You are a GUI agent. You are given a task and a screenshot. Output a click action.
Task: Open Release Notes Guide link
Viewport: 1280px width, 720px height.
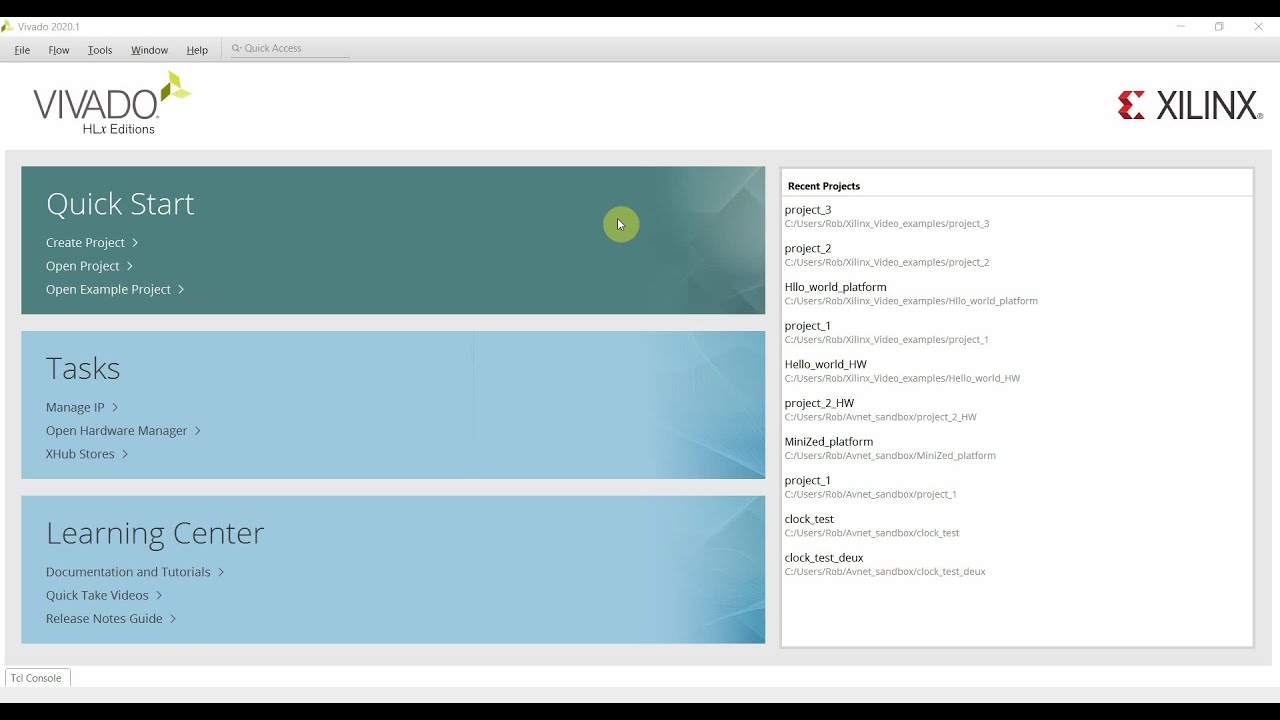104,619
